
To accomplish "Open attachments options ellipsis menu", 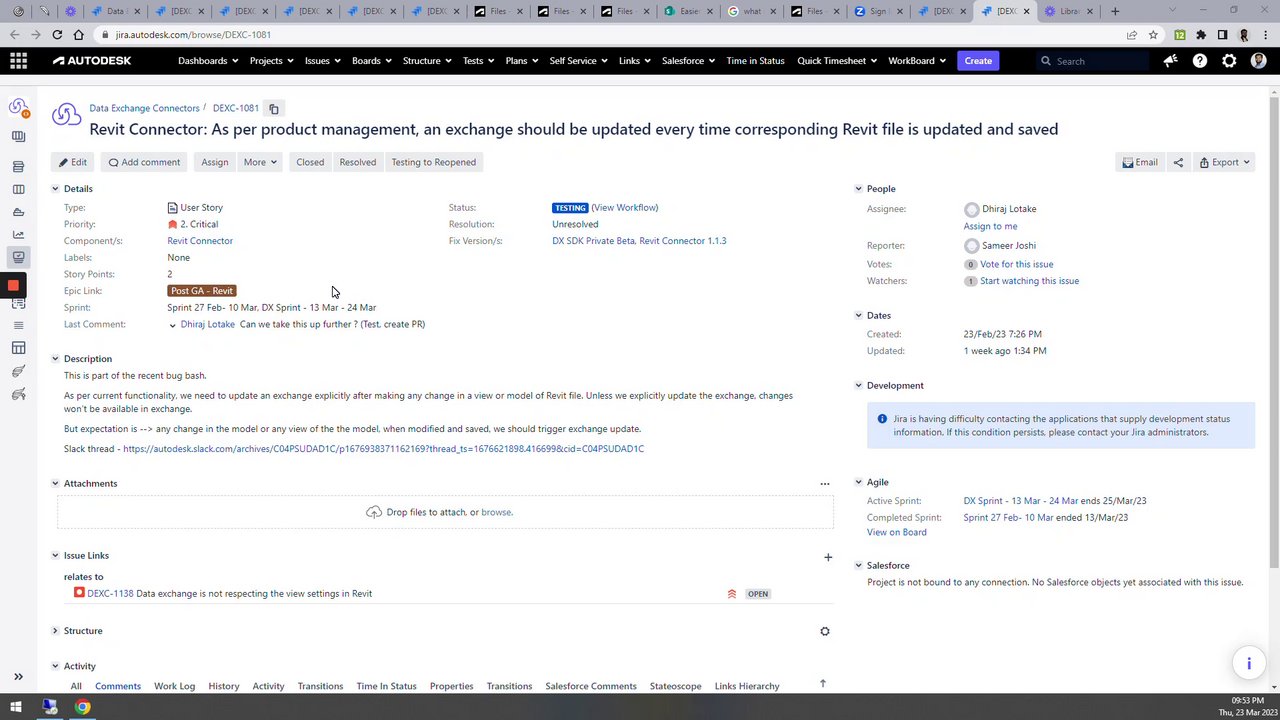I will (825, 484).
